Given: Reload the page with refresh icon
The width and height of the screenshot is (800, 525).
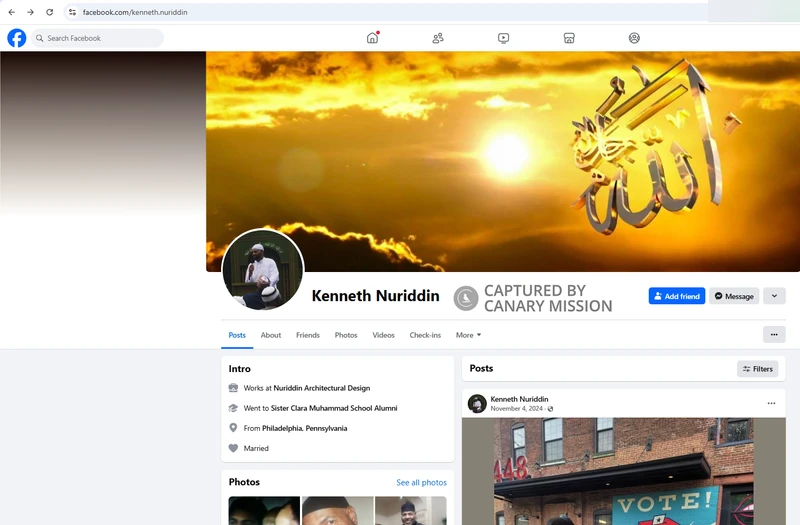Looking at the screenshot, I should pyautogui.click(x=49, y=12).
